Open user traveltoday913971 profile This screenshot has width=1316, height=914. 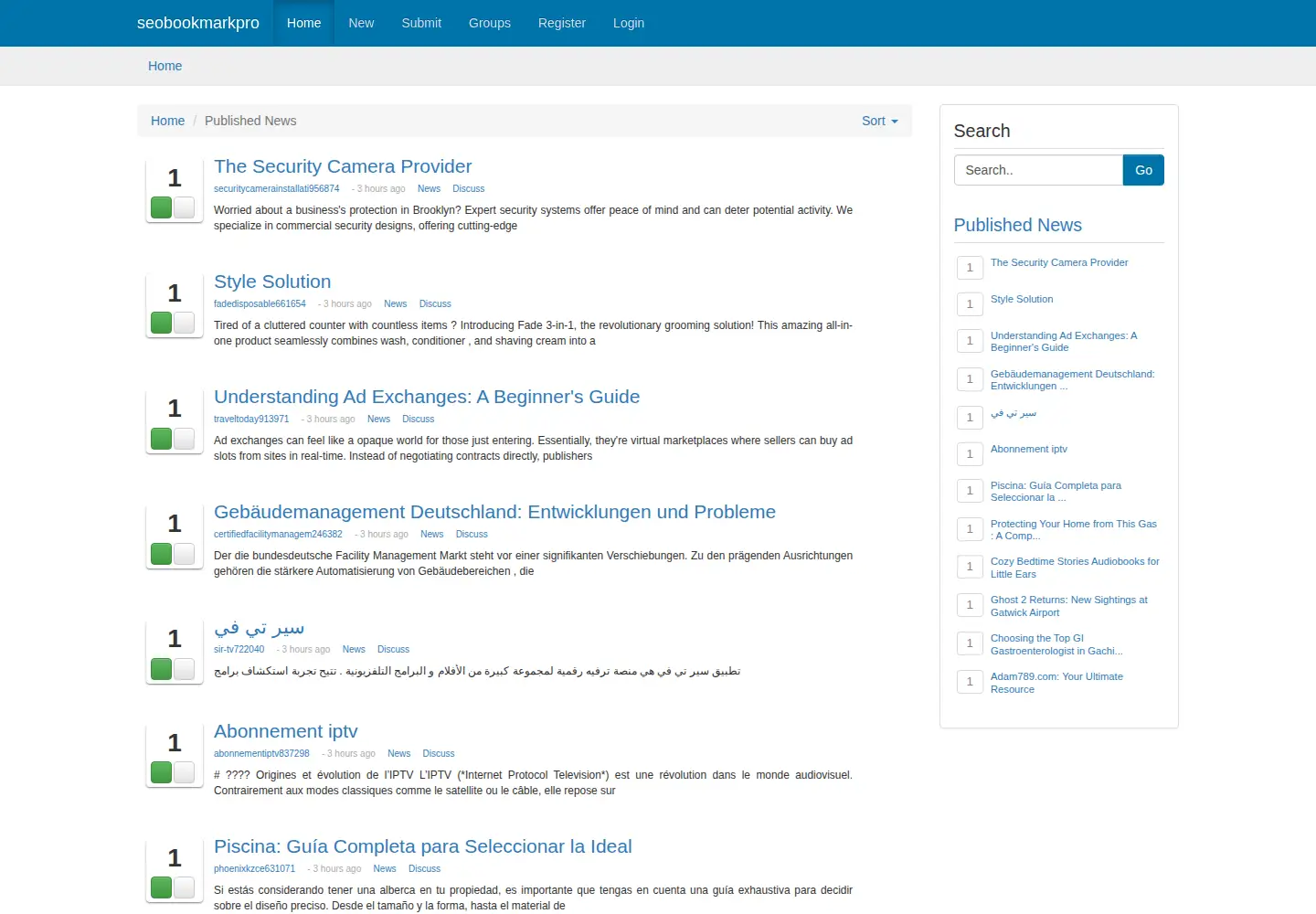click(251, 420)
